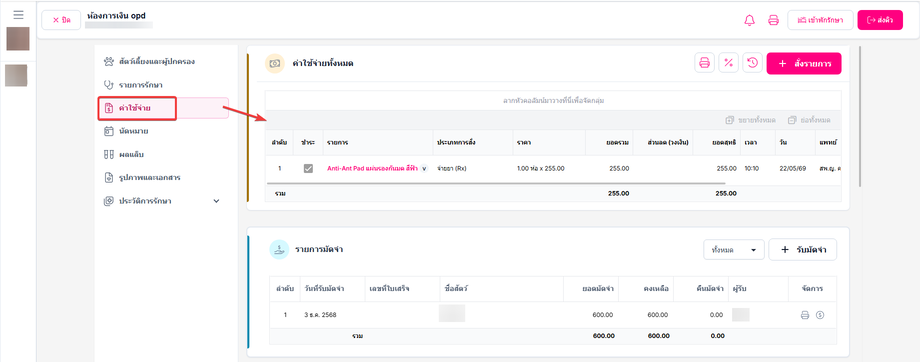The height and width of the screenshot is (362, 920).
Task: Click the ราคา column header
Action: click(549, 143)
